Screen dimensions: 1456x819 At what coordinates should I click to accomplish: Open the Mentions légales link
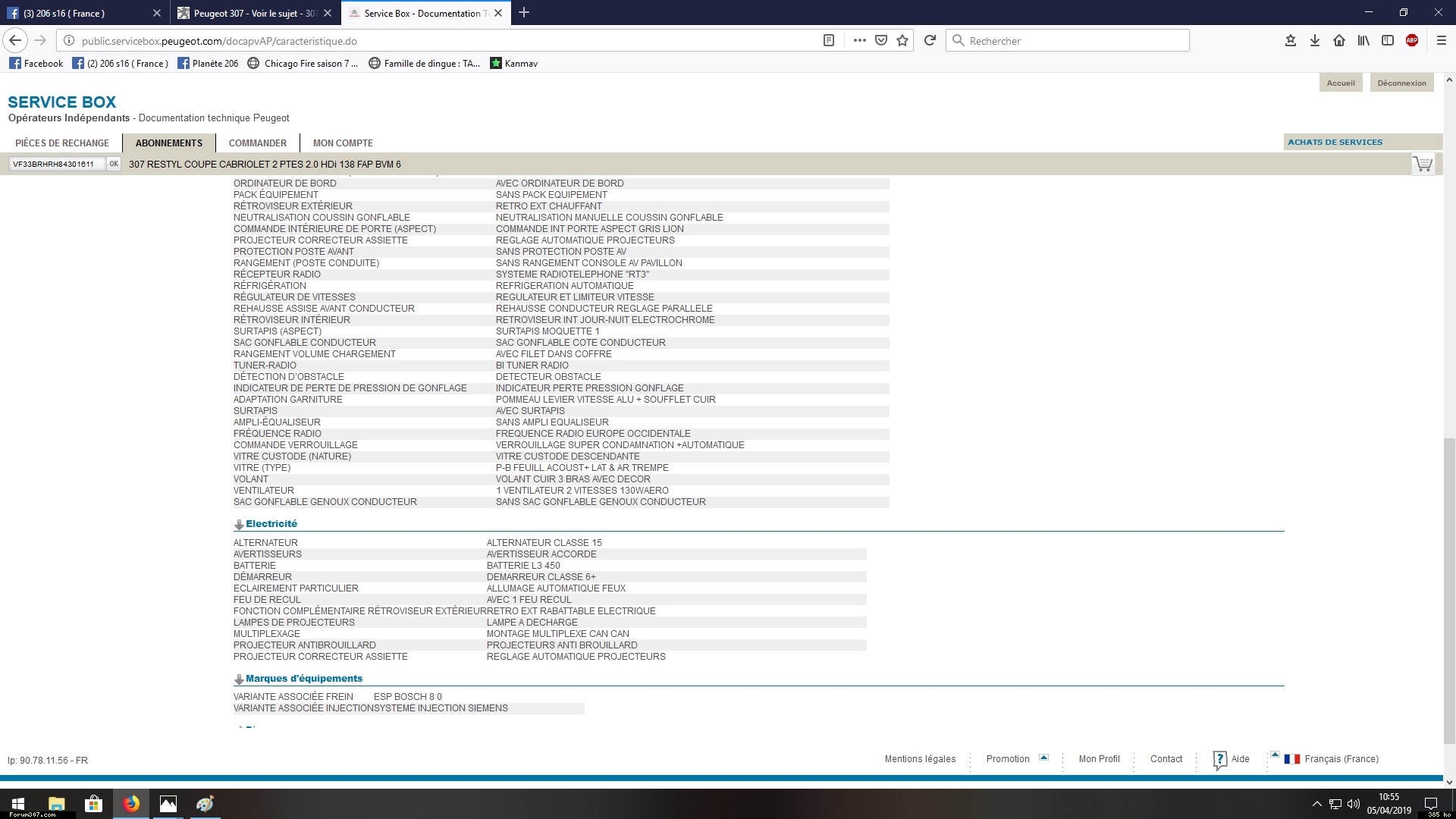(x=920, y=759)
